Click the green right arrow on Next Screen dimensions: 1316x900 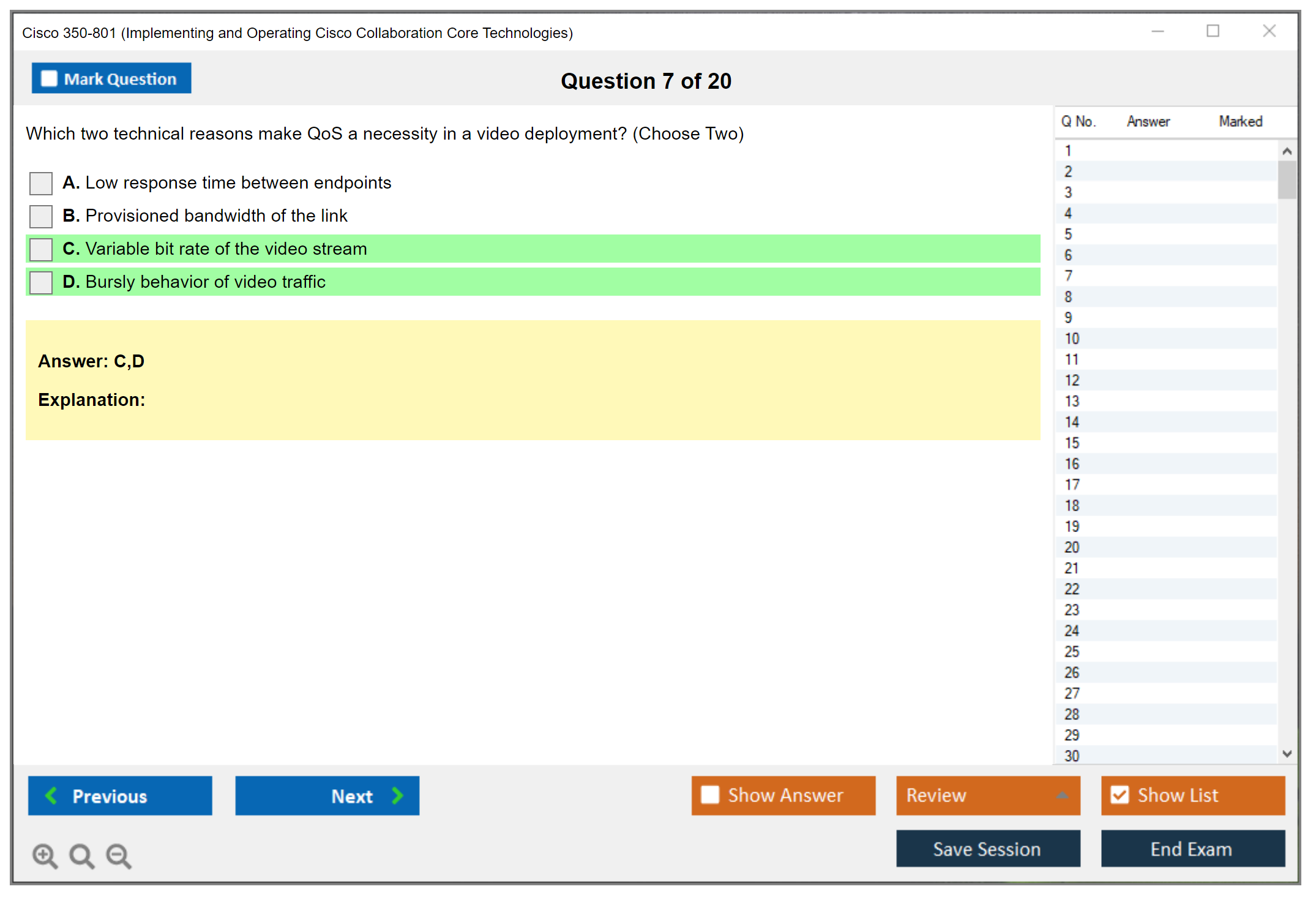[x=397, y=795]
